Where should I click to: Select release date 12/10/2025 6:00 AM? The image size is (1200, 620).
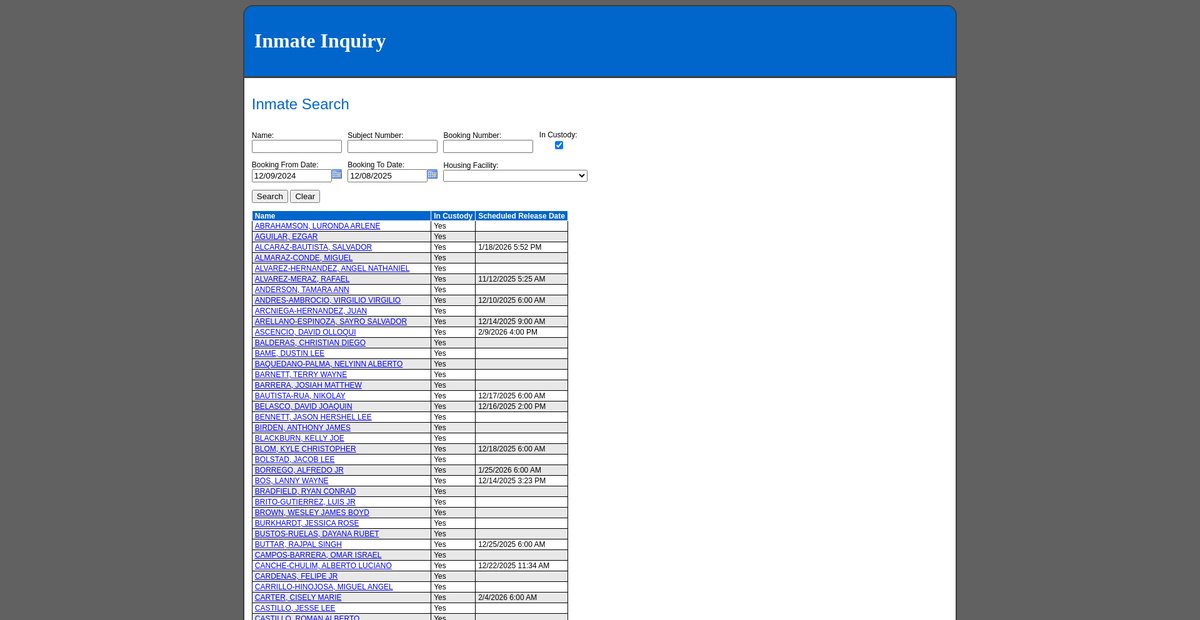coord(512,300)
